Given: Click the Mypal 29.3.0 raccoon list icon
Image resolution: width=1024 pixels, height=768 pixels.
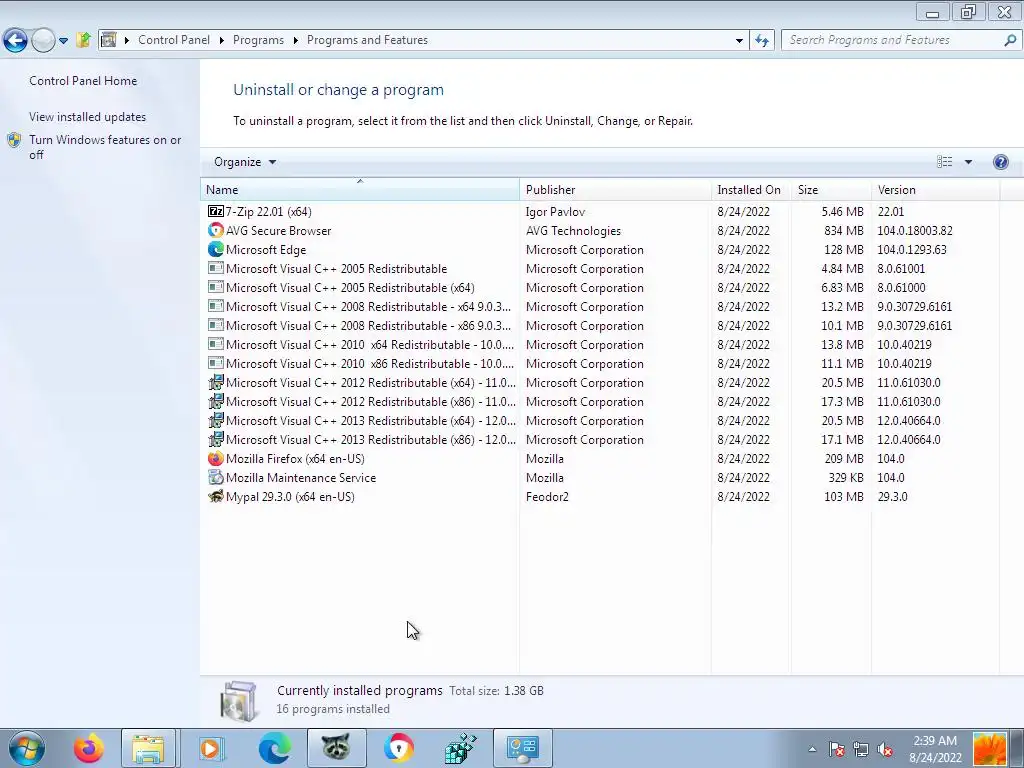Looking at the screenshot, I should point(216,496).
